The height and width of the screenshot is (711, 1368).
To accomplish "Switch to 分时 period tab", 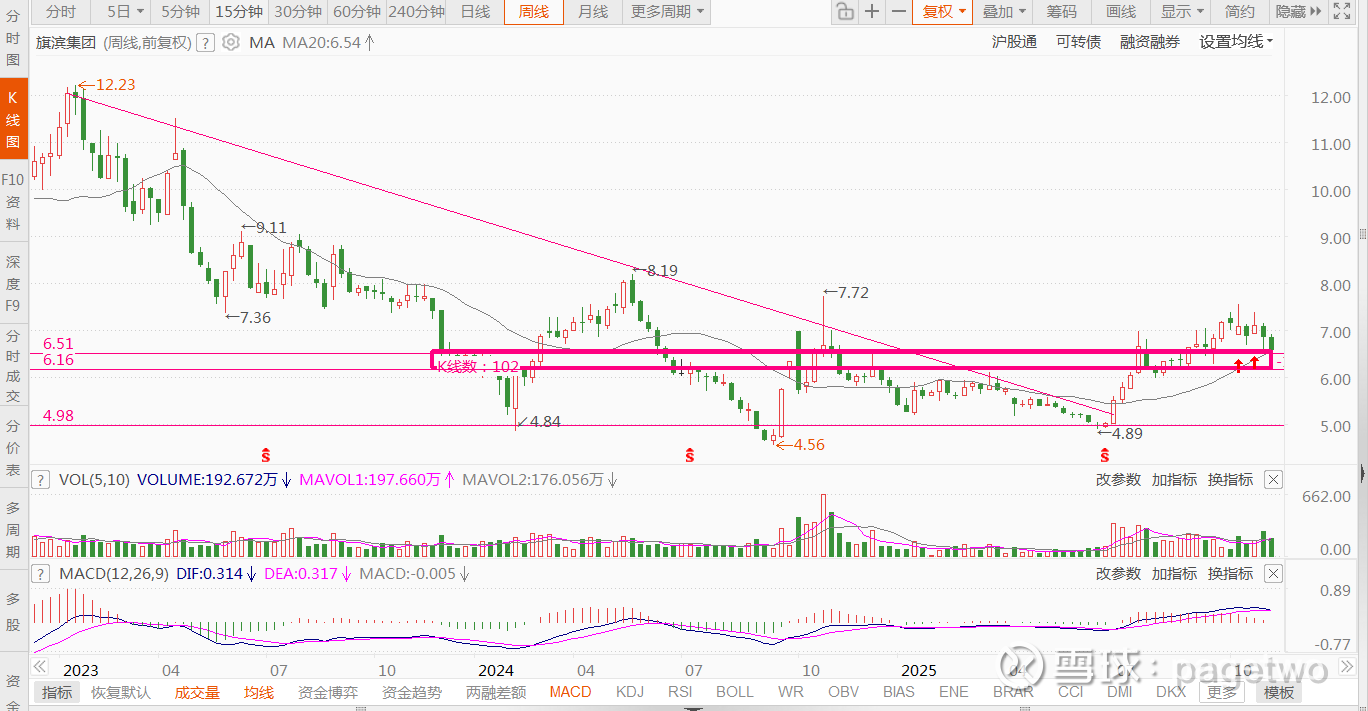I will (61, 12).
